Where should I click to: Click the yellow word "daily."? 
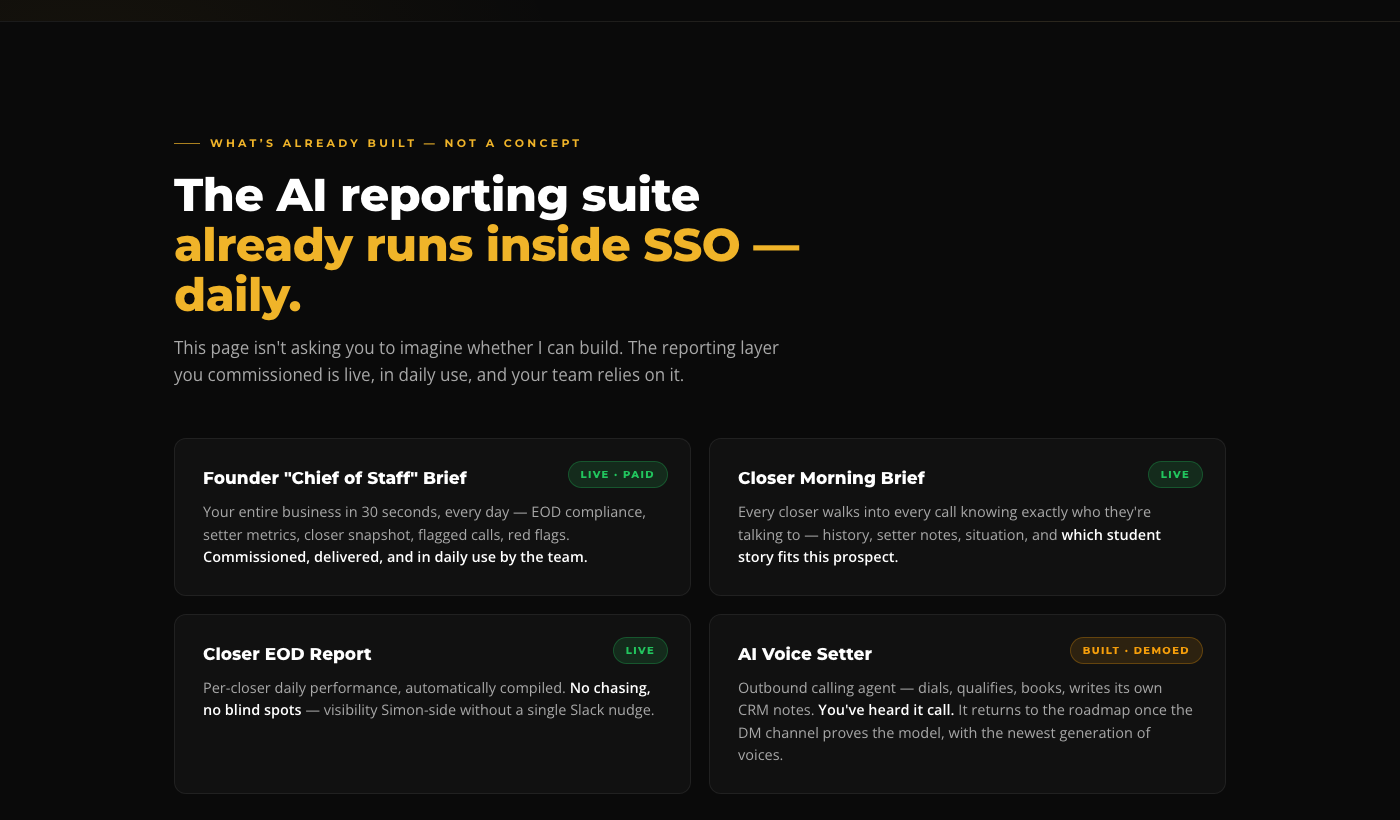pyautogui.click(x=238, y=296)
